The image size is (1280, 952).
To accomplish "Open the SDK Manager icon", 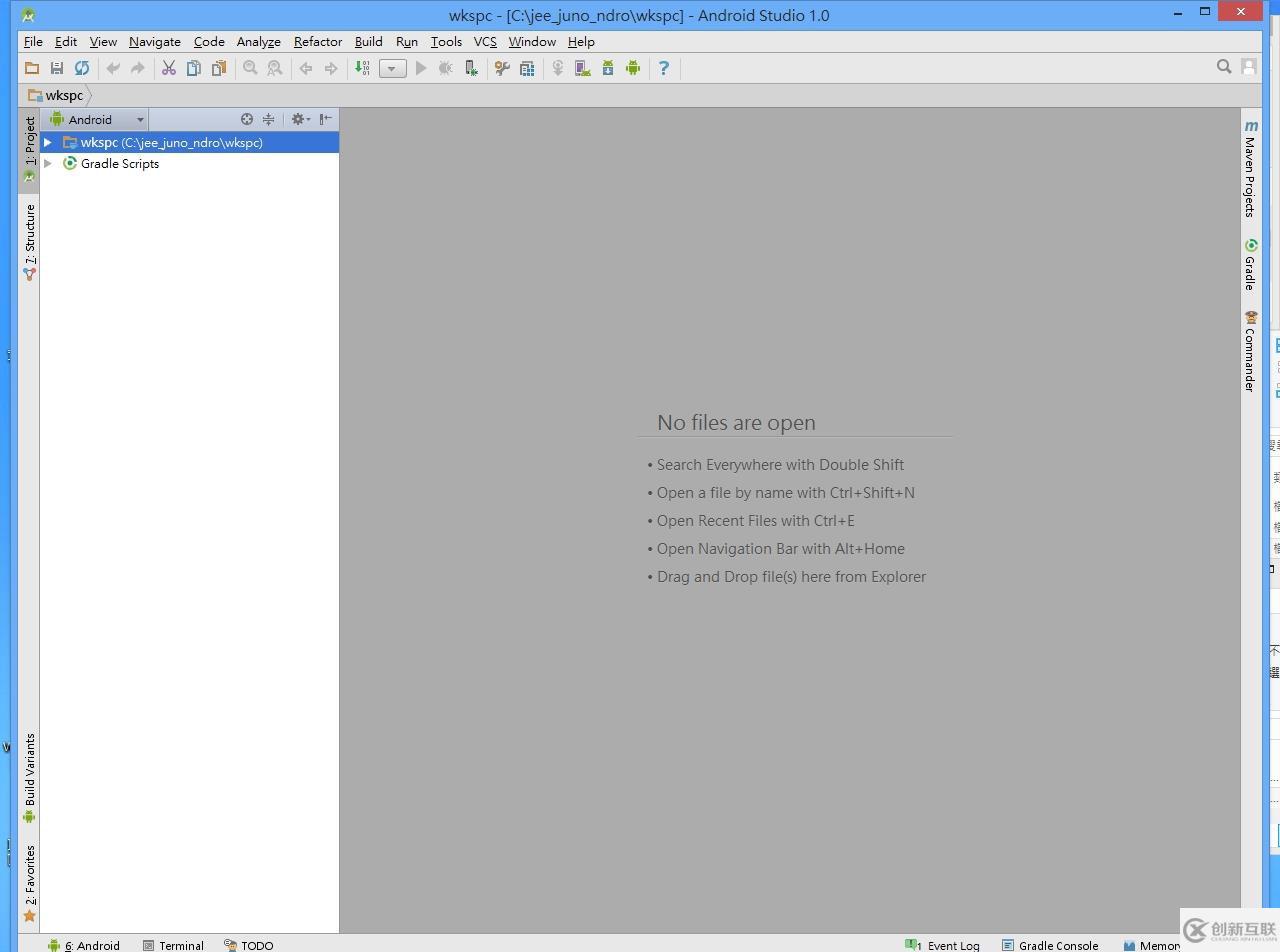I will click(608, 68).
